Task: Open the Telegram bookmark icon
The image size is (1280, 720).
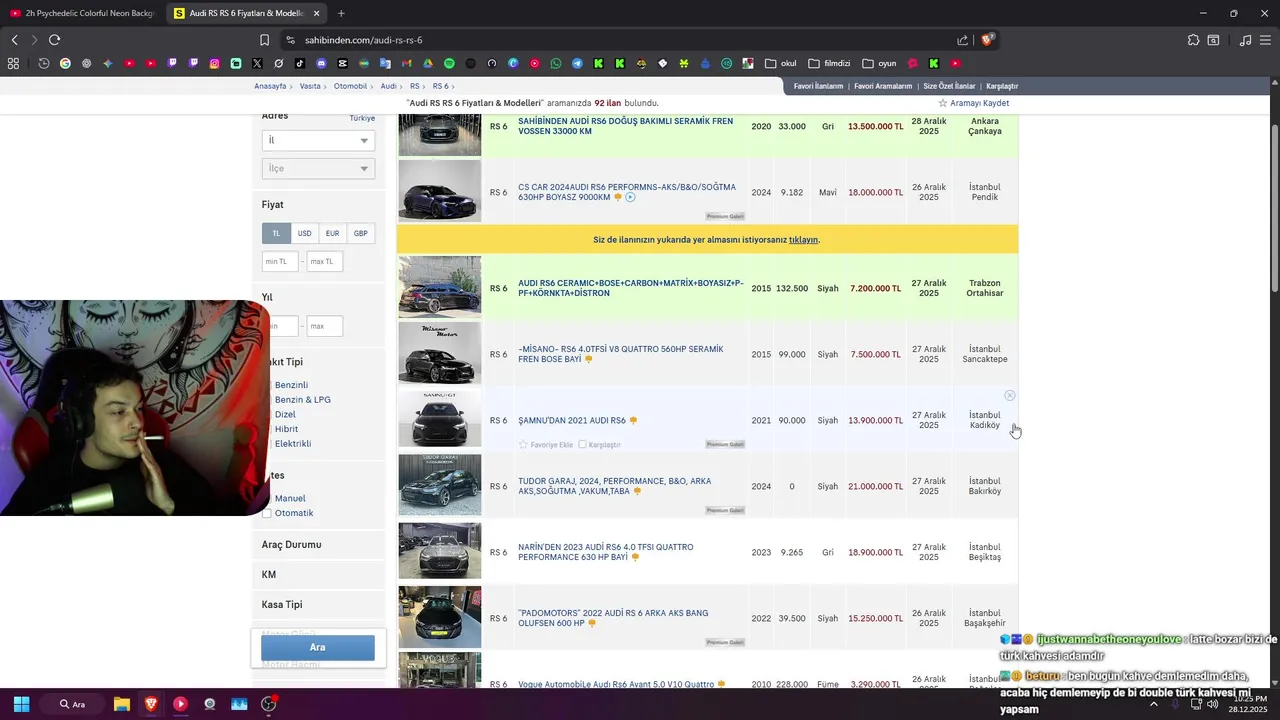Action: coord(577,63)
